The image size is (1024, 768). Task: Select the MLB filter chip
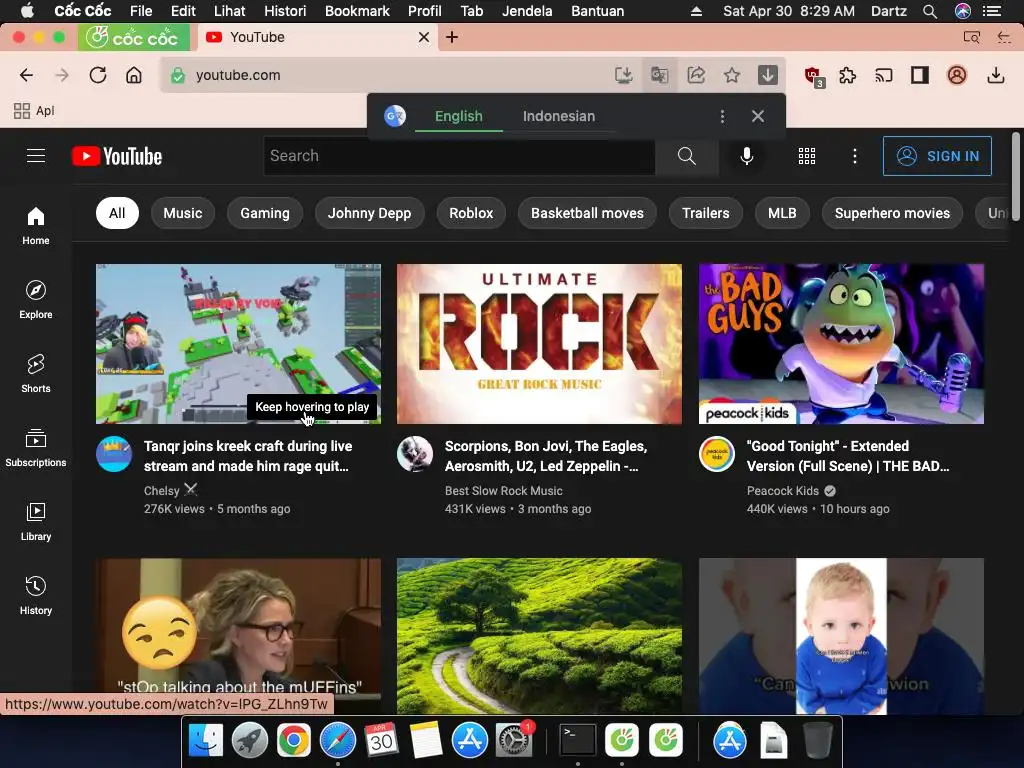[782, 213]
